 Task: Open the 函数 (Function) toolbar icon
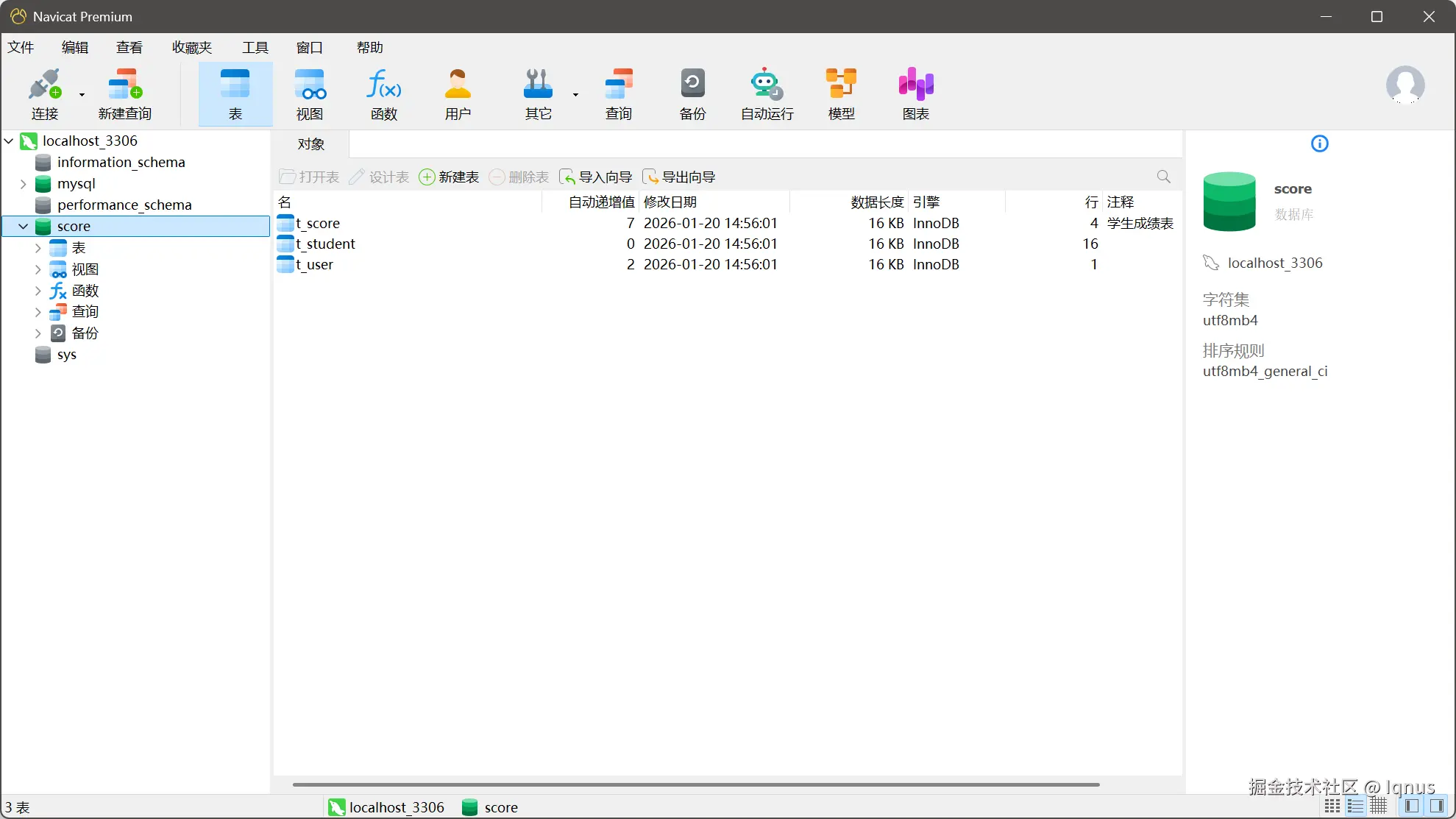pos(383,93)
